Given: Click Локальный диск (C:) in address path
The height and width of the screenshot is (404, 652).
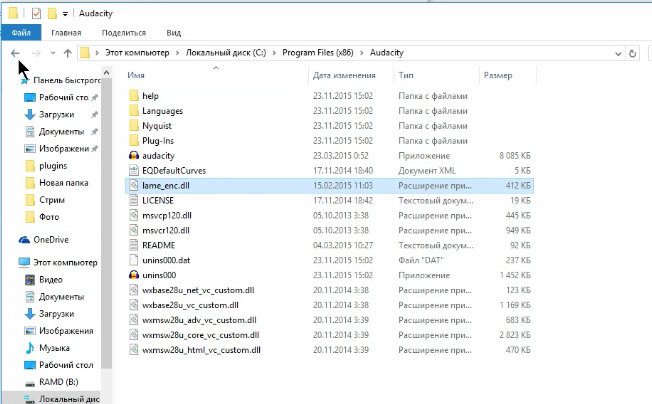Looking at the screenshot, I should tap(226, 53).
